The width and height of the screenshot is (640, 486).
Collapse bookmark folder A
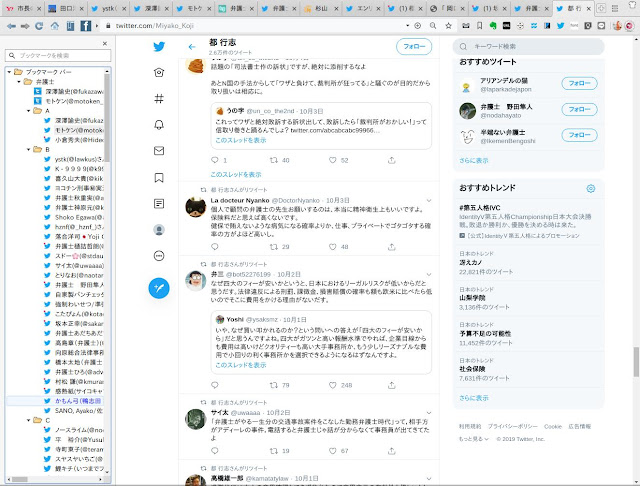(29, 111)
